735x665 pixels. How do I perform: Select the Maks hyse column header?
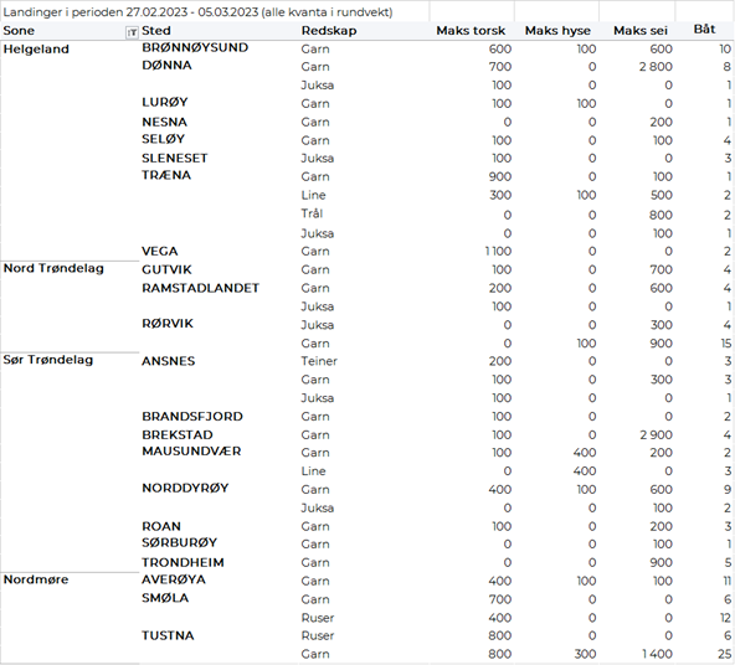[558, 31]
